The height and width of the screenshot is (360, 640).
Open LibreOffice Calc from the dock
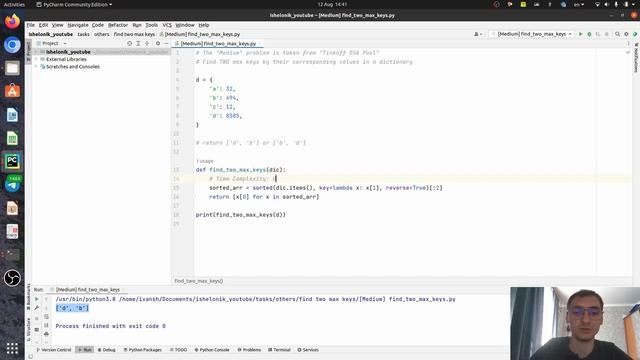pos(12,138)
